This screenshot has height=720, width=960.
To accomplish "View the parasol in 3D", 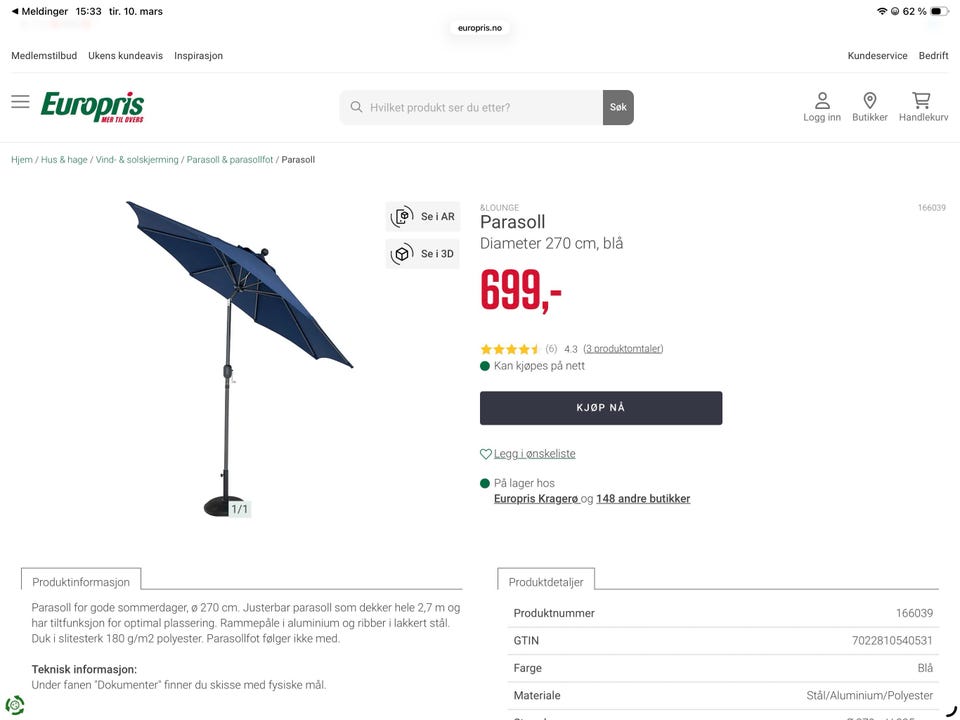I will (x=423, y=254).
